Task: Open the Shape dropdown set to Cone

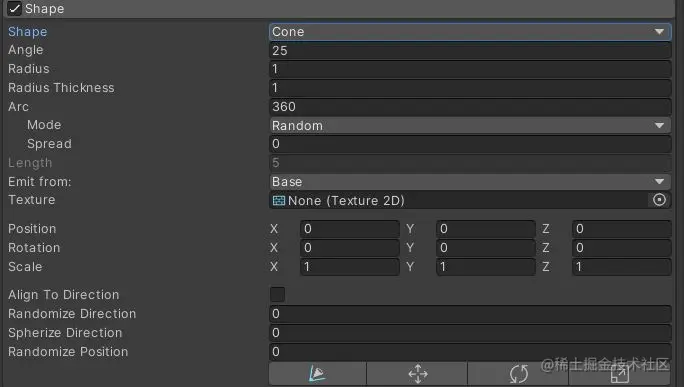Action: 470,32
